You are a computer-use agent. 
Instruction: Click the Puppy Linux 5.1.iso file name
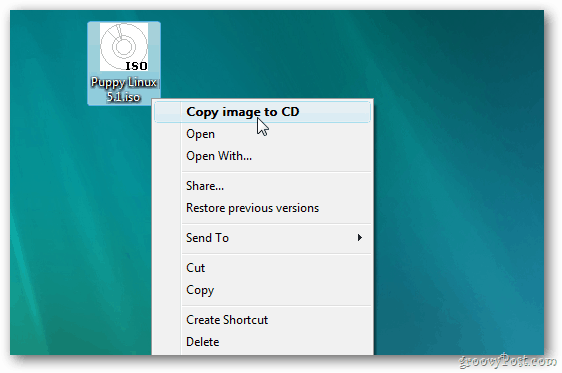124,90
